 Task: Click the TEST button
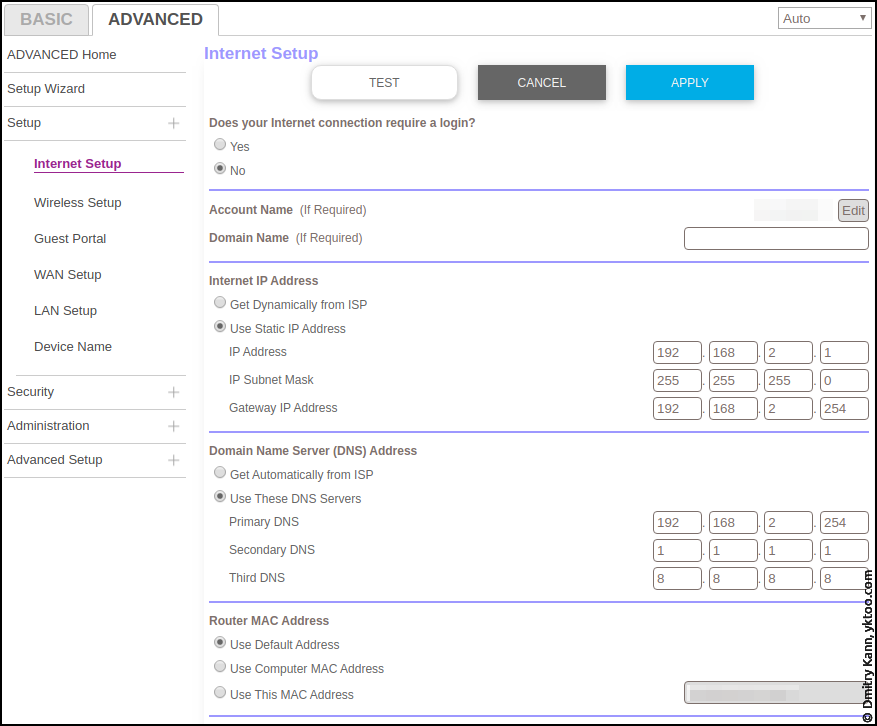[x=384, y=83]
